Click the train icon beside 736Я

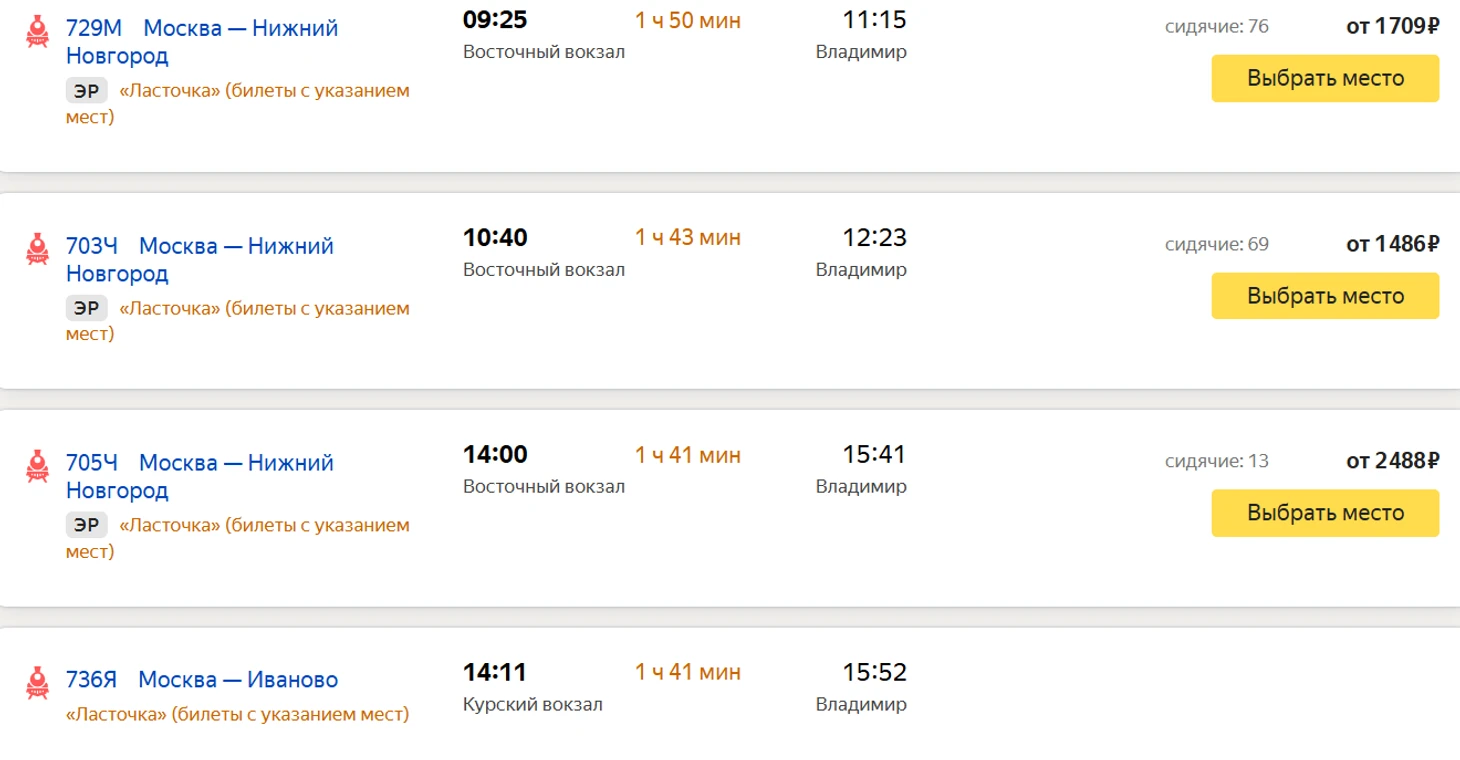point(37,683)
